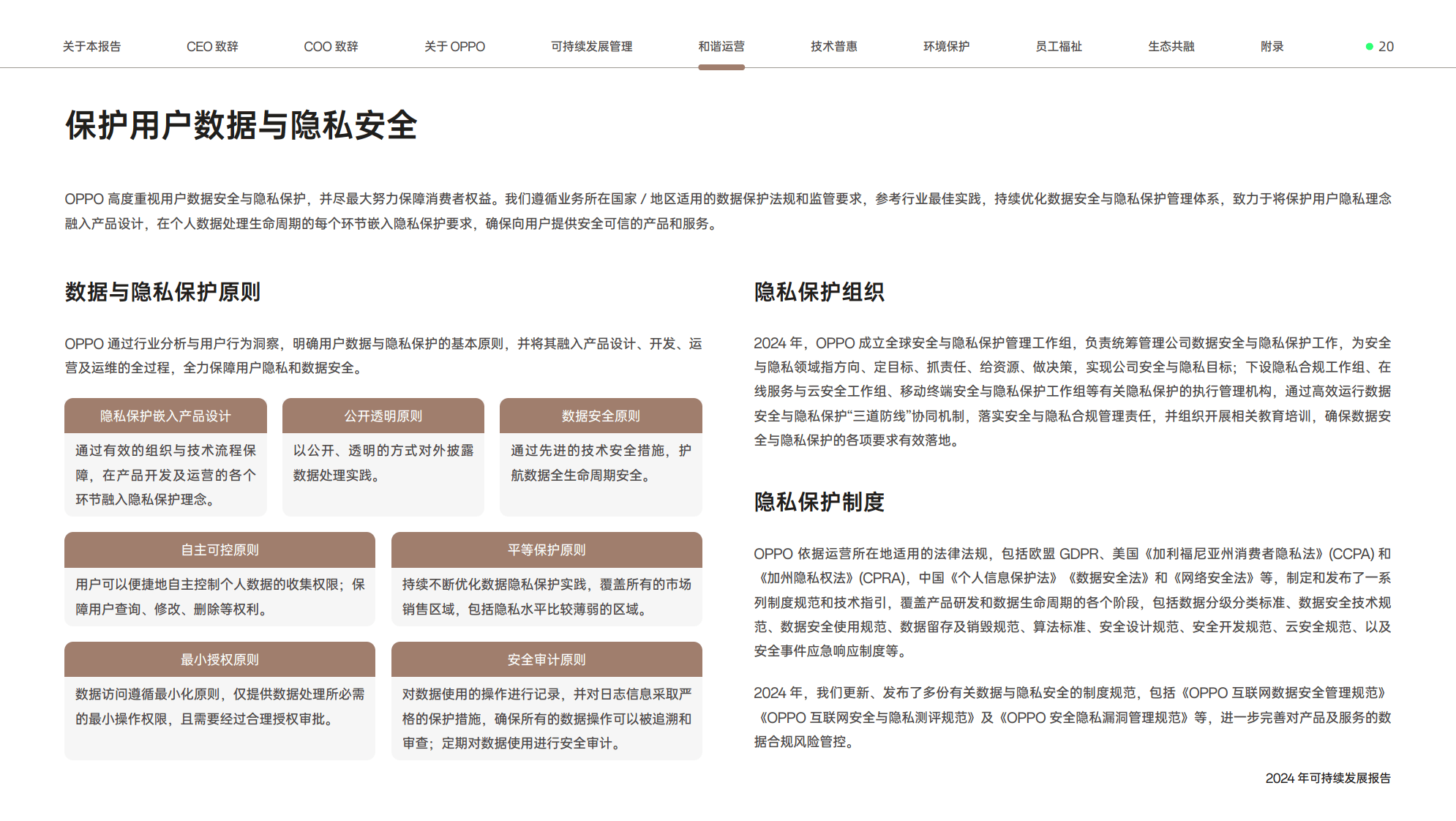Select the 最小授权原则 card header
Image resolution: width=1456 pixels, height=821 pixels.
click(x=219, y=659)
